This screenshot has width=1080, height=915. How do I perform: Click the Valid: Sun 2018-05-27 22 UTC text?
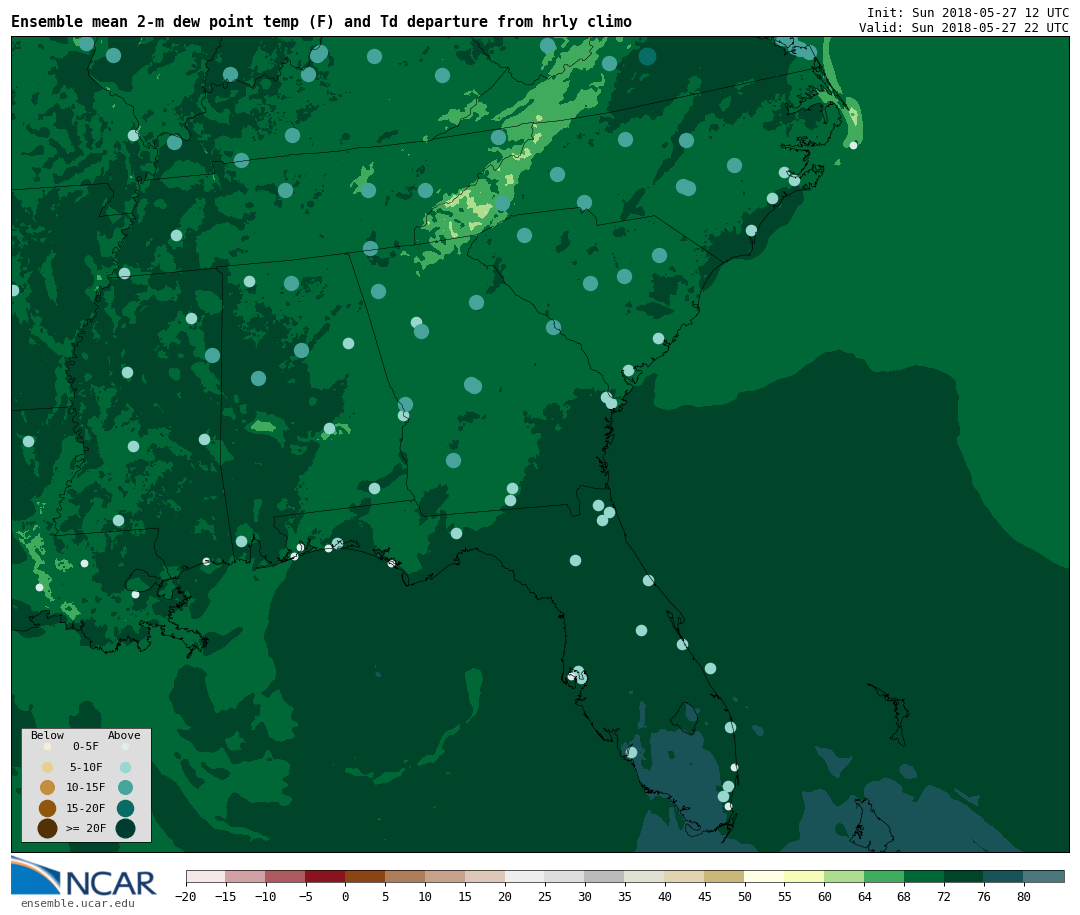(964, 28)
